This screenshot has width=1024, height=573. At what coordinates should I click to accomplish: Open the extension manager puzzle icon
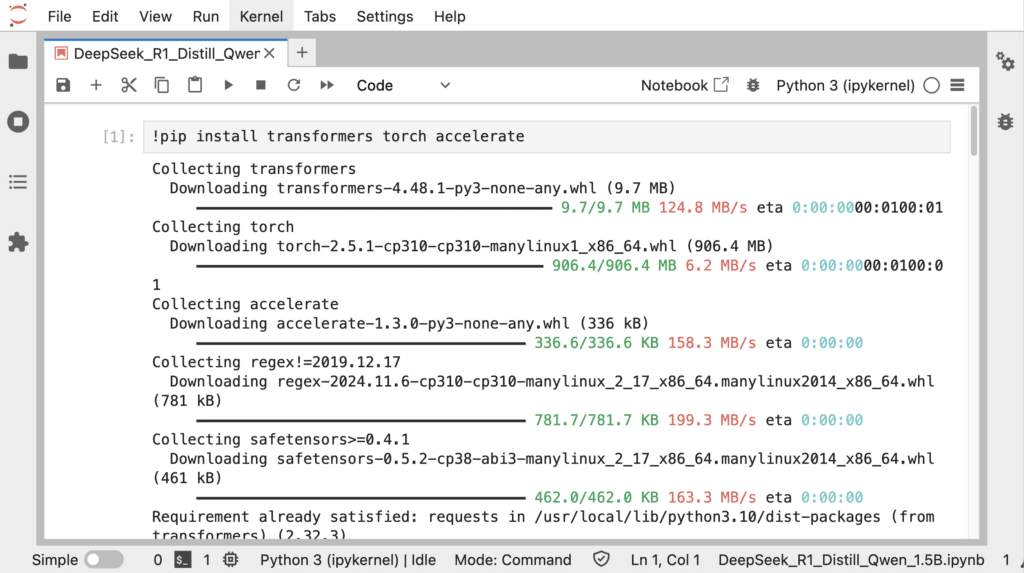[18, 242]
